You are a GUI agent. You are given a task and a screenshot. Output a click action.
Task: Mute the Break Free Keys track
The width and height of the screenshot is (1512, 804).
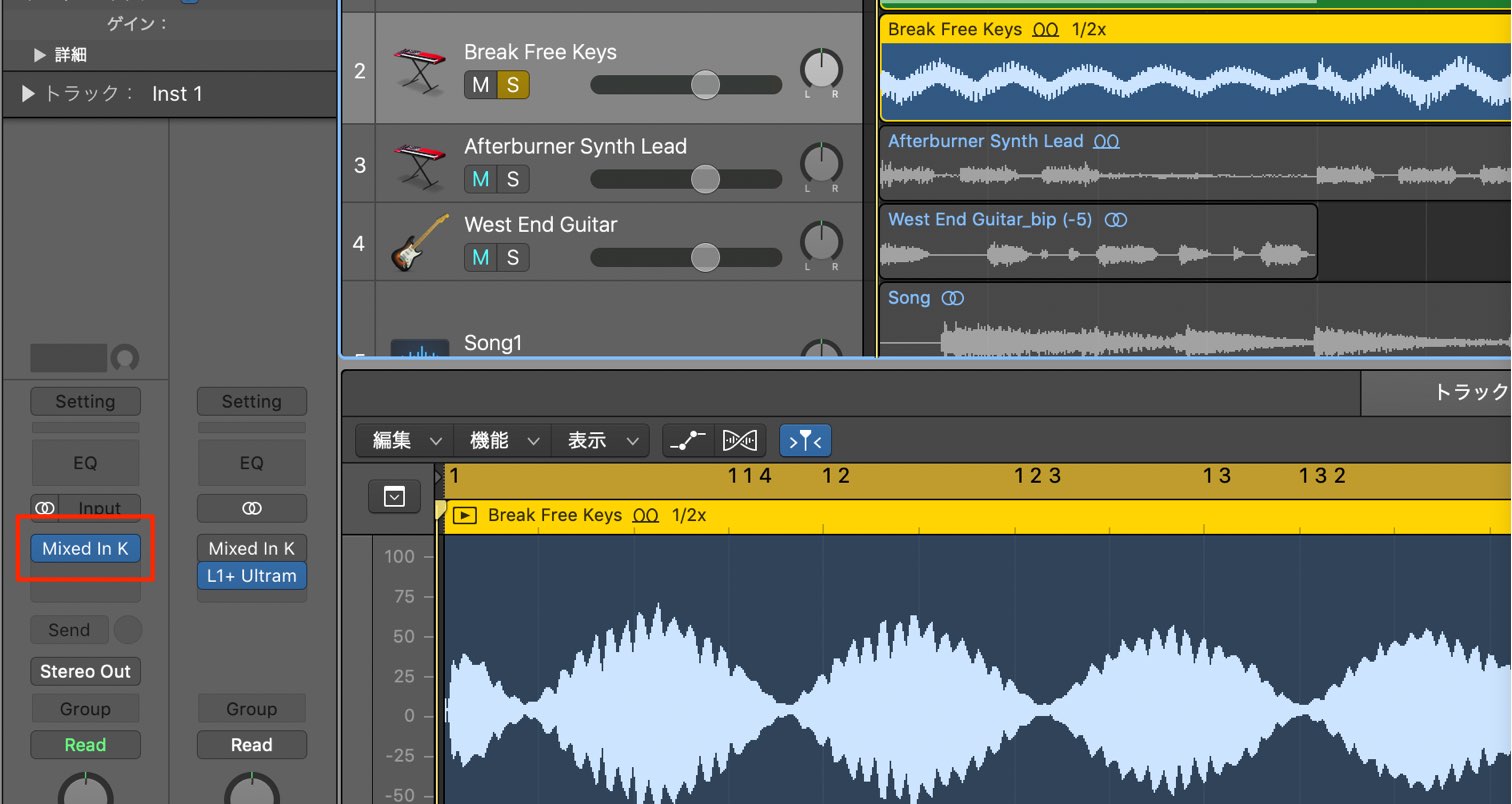coord(481,85)
